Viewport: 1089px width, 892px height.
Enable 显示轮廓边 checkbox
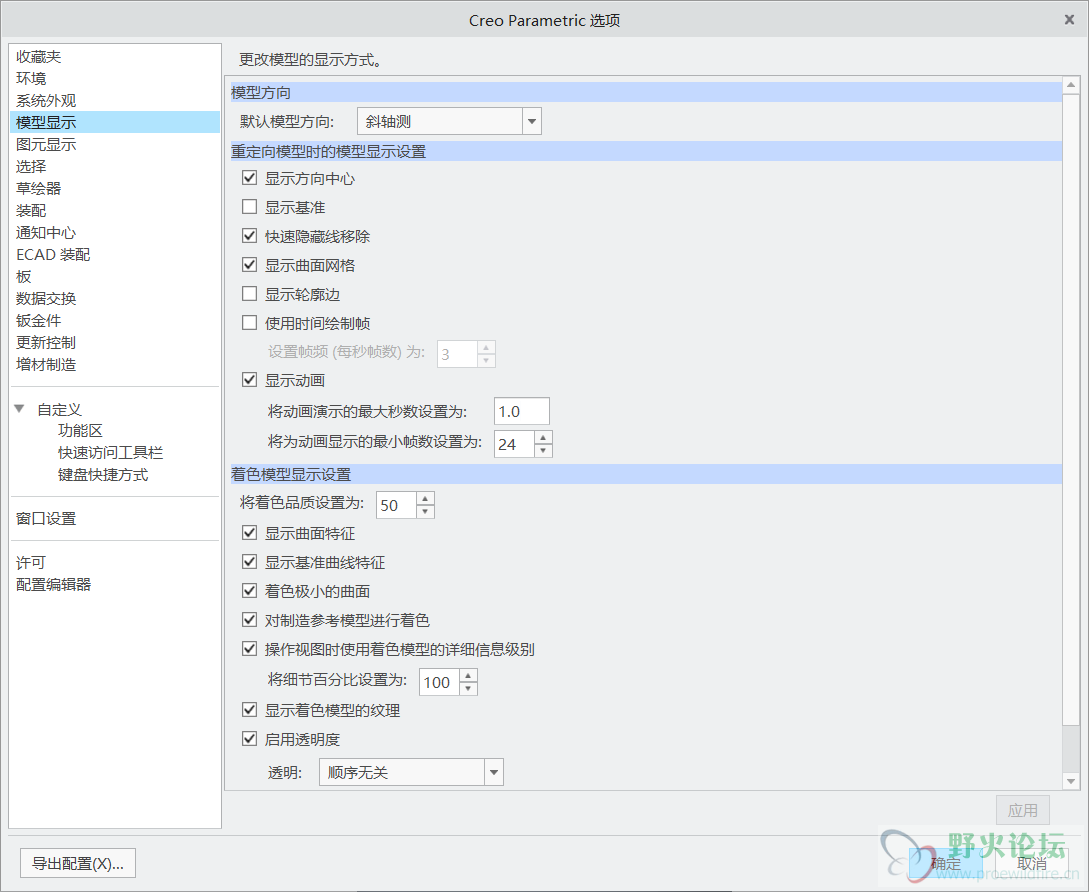point(249,294)
